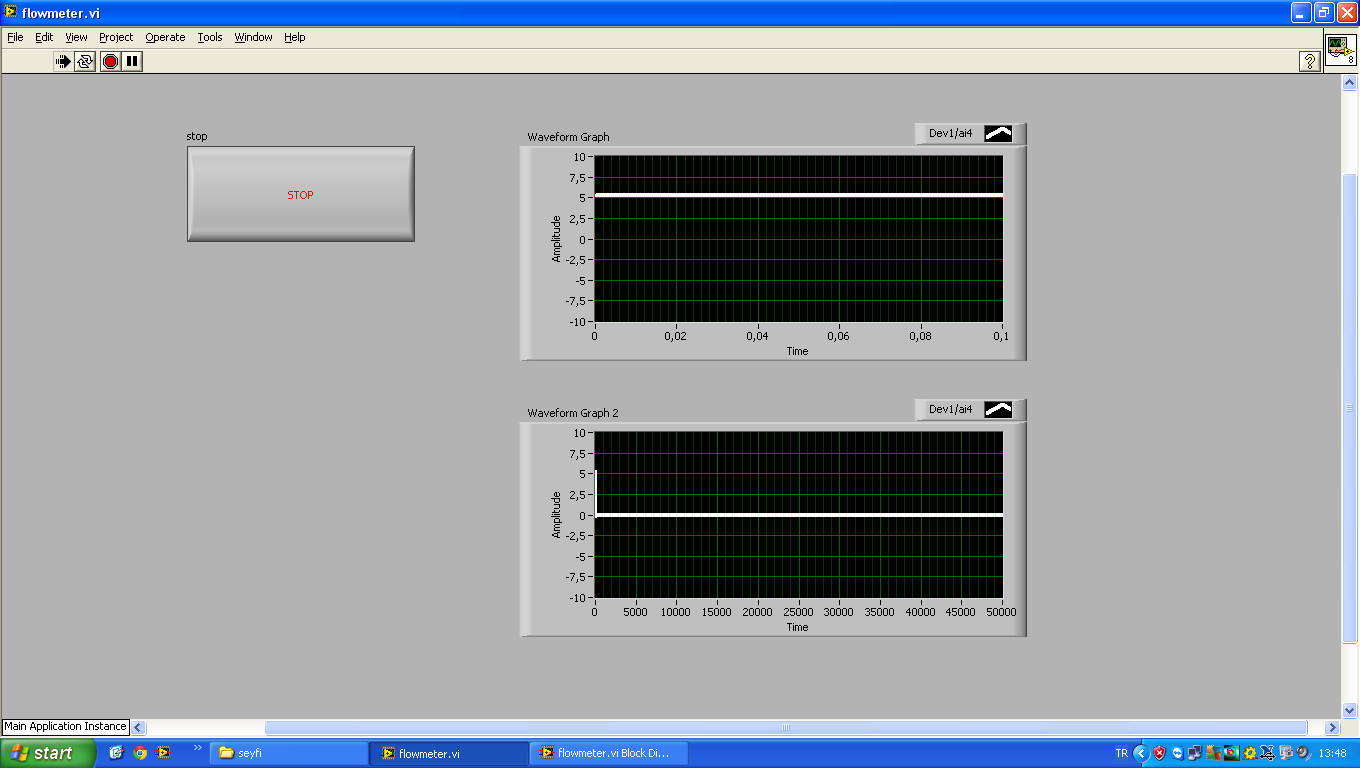Image resolution: width=1360 pixels, height=768 pixels.
Task: Click the Waveform Graph label text
Action: coord(568,137)
